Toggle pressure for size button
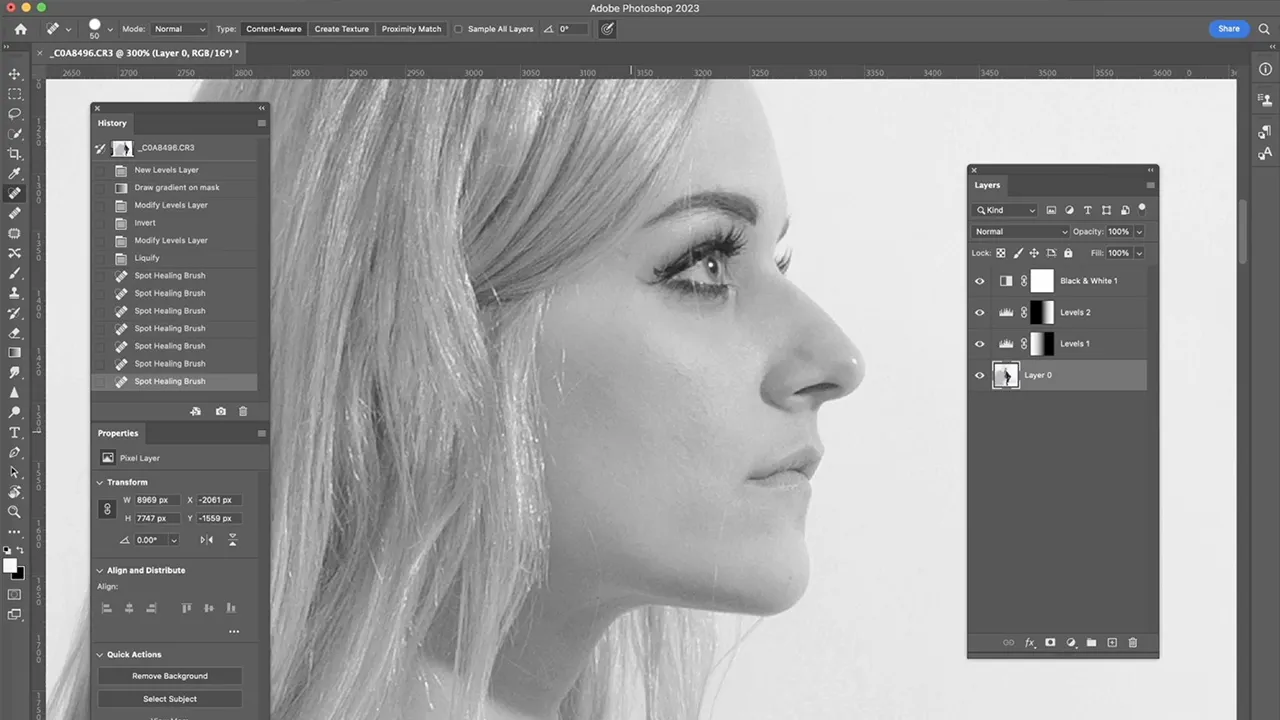 [607, 29]
